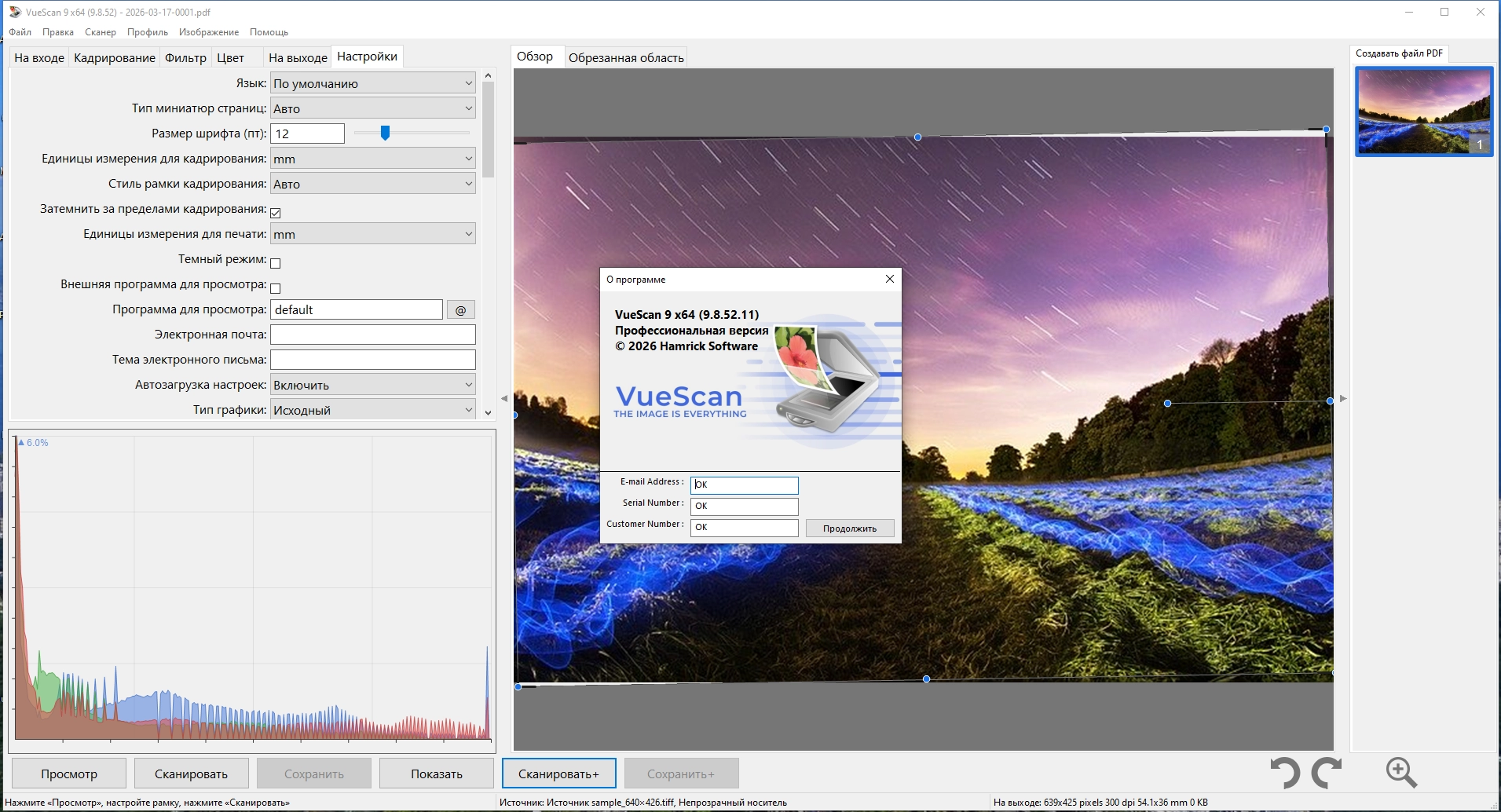
Task: Switch to the «Фильтр» tab
Action: pos(185,57)
